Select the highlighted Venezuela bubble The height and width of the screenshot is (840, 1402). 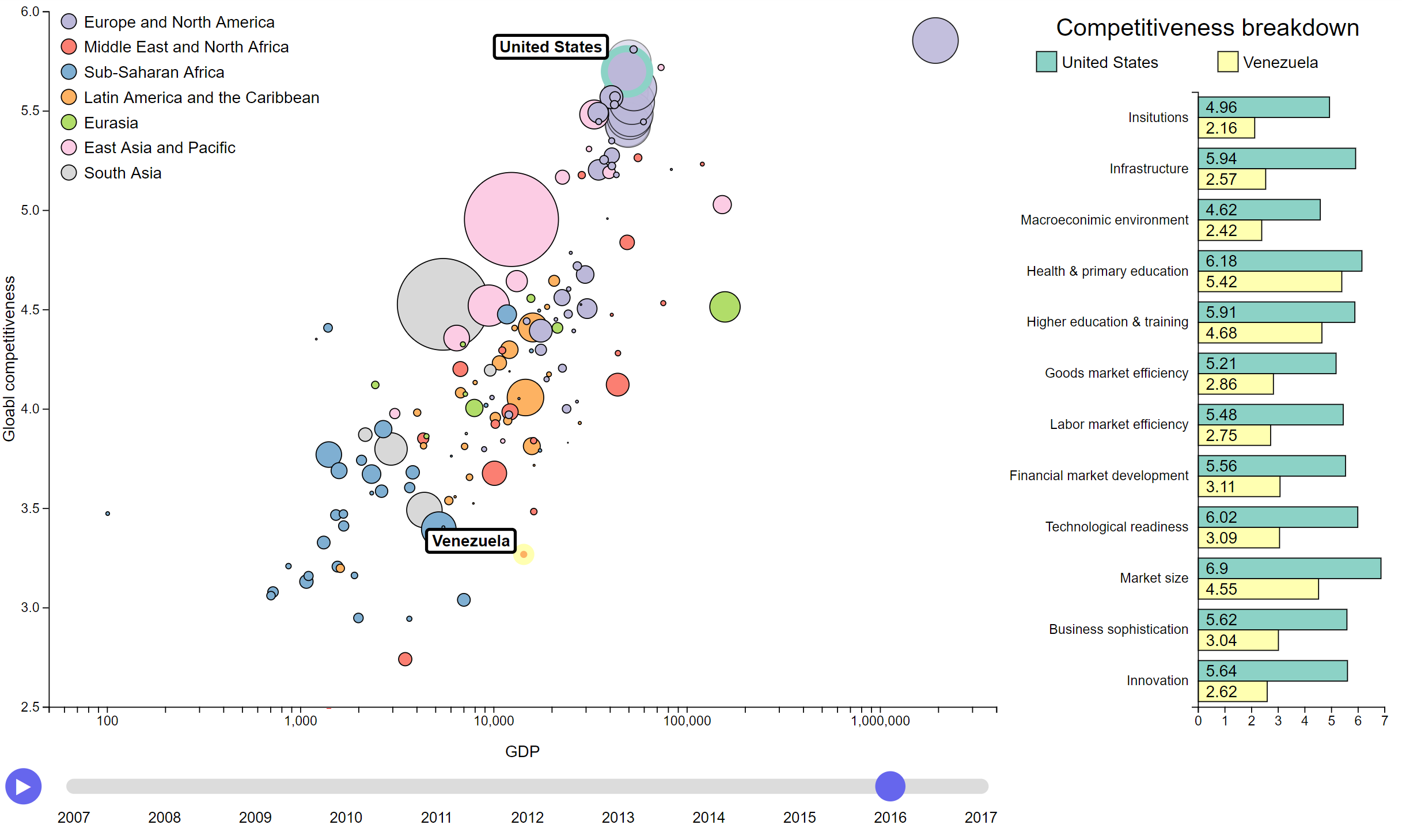[x=523, y=554]
